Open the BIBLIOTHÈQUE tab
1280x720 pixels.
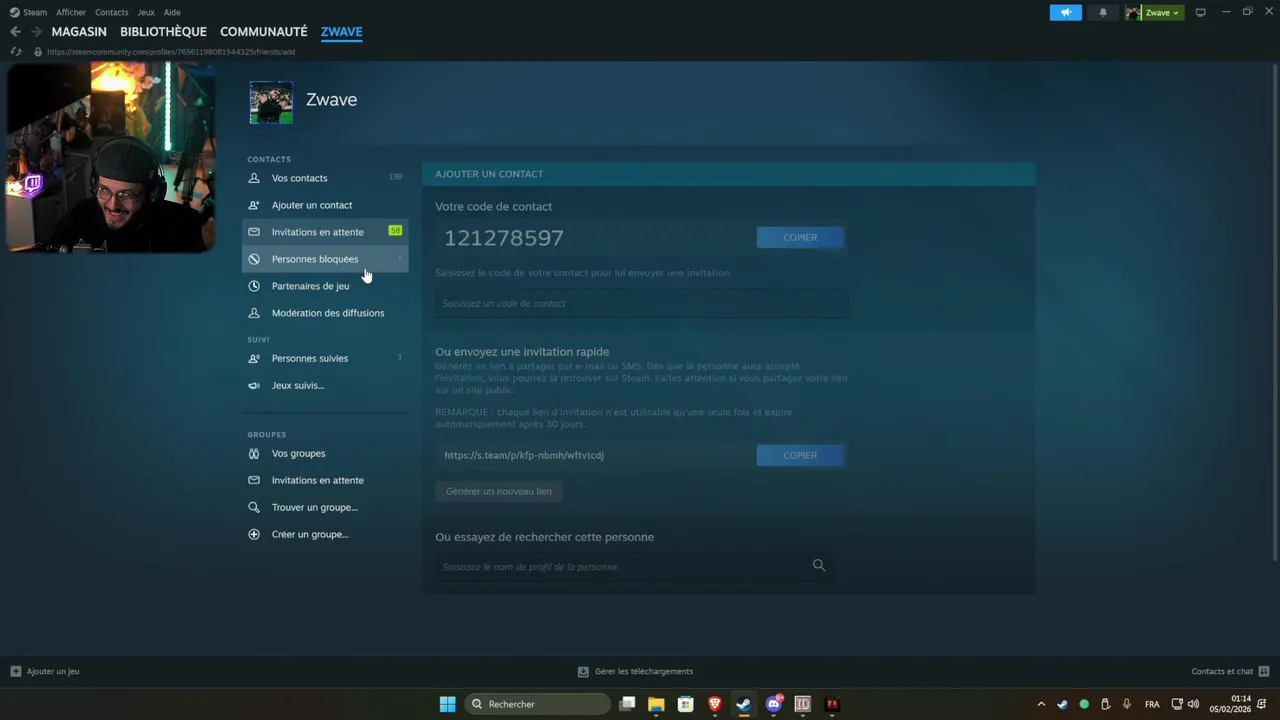click(163, 32)
